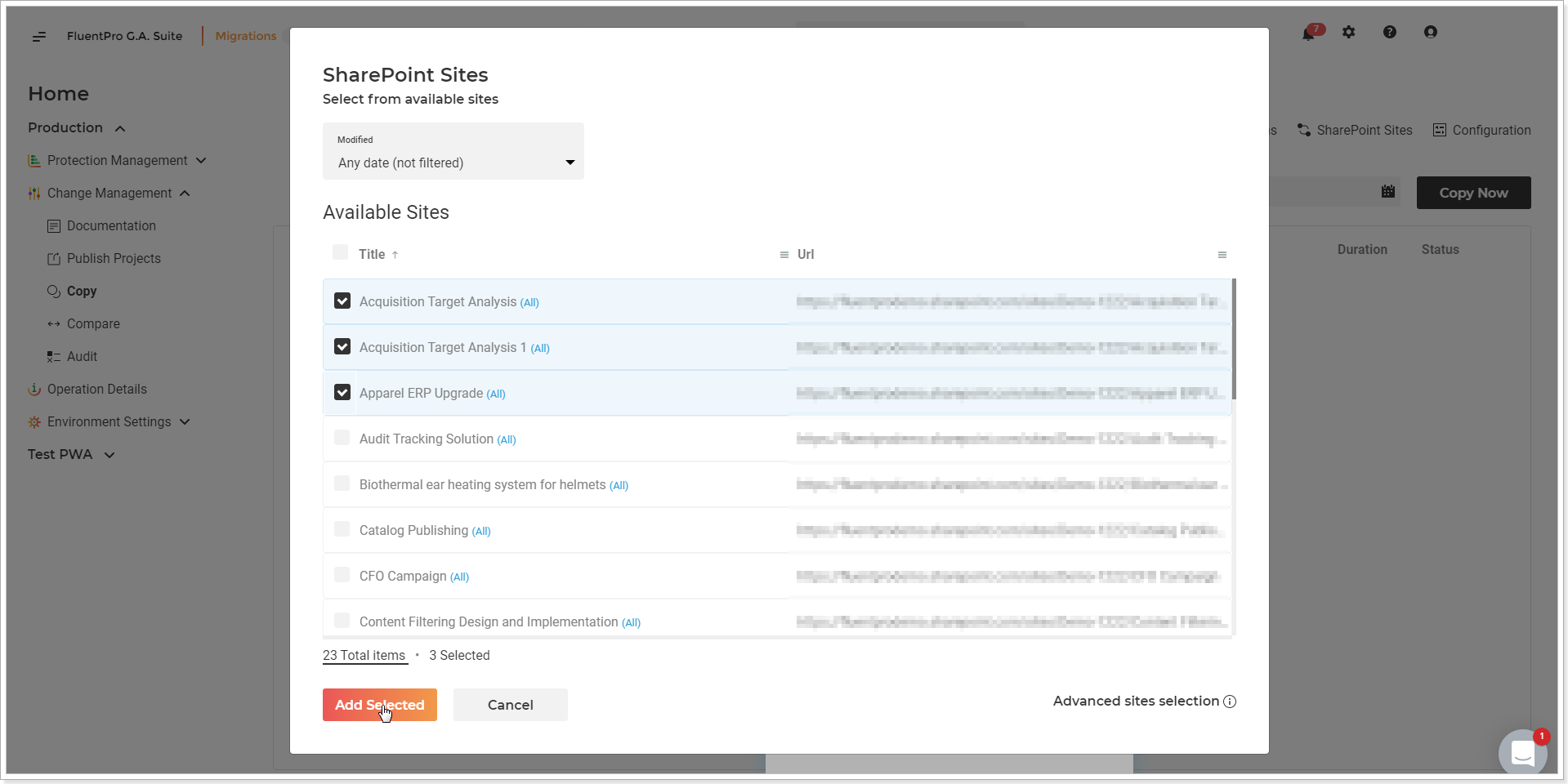Uncheck Acquisition Target Analysis 1 site

342,346
